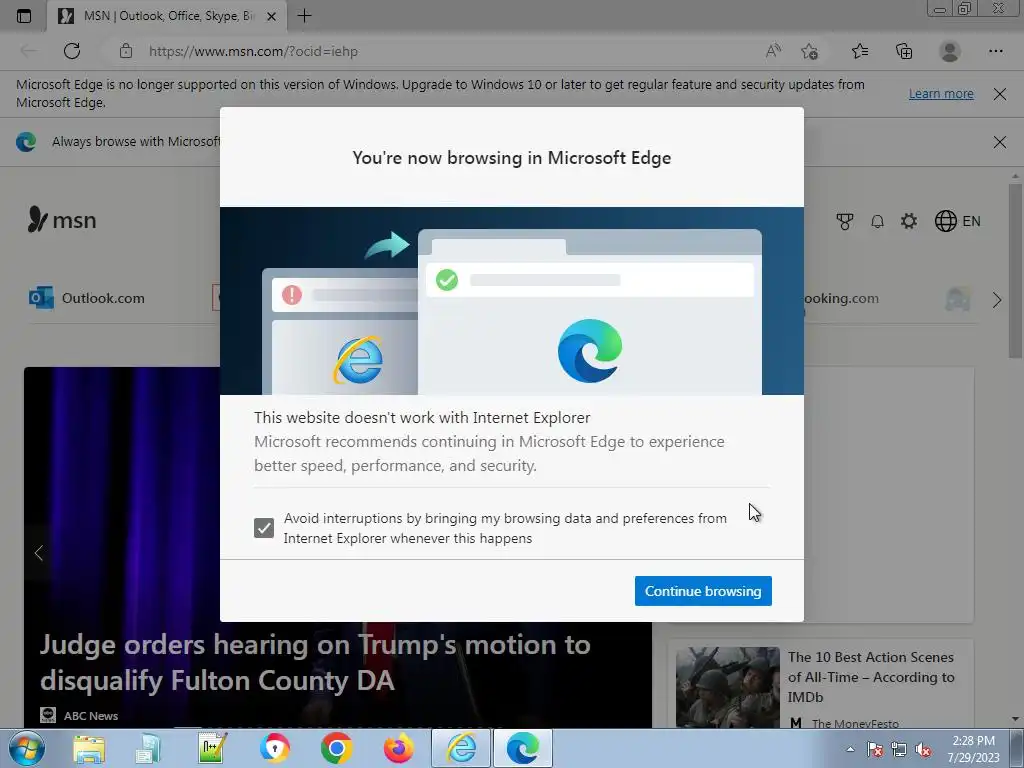Open Settings and more menu
This screenshot has height=768, width=1024.
pyautogui.click(x=995, y=51)
